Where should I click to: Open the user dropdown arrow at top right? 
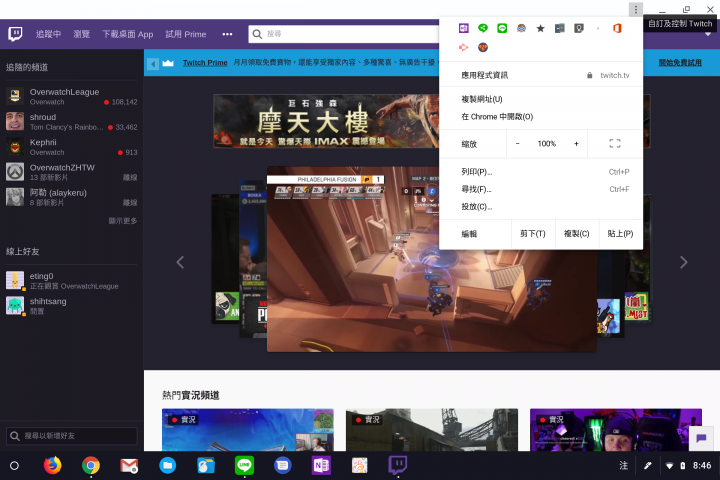(x=708, y=34)
